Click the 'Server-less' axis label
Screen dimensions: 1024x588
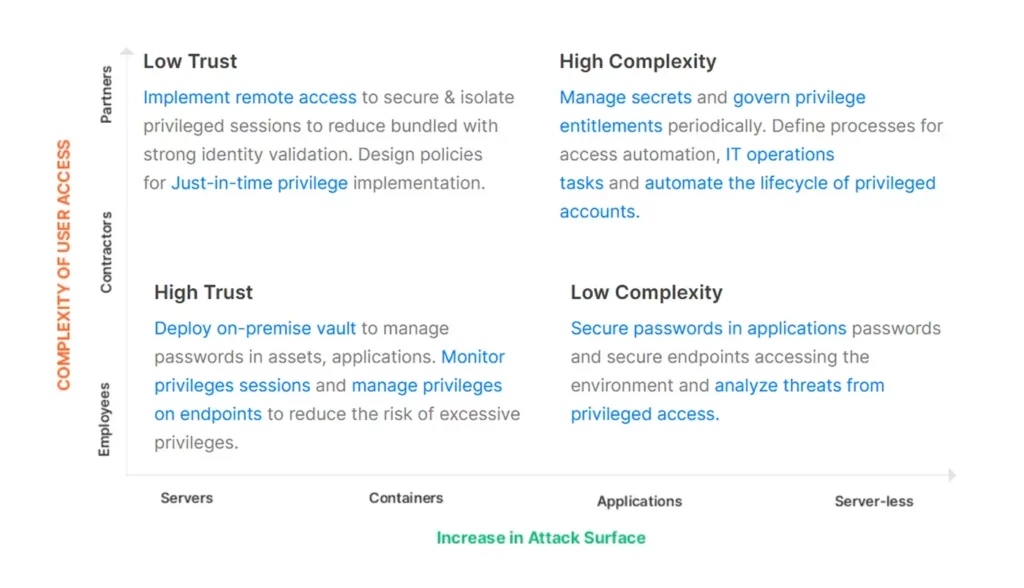pyautogui.click(x=873, y=501)
